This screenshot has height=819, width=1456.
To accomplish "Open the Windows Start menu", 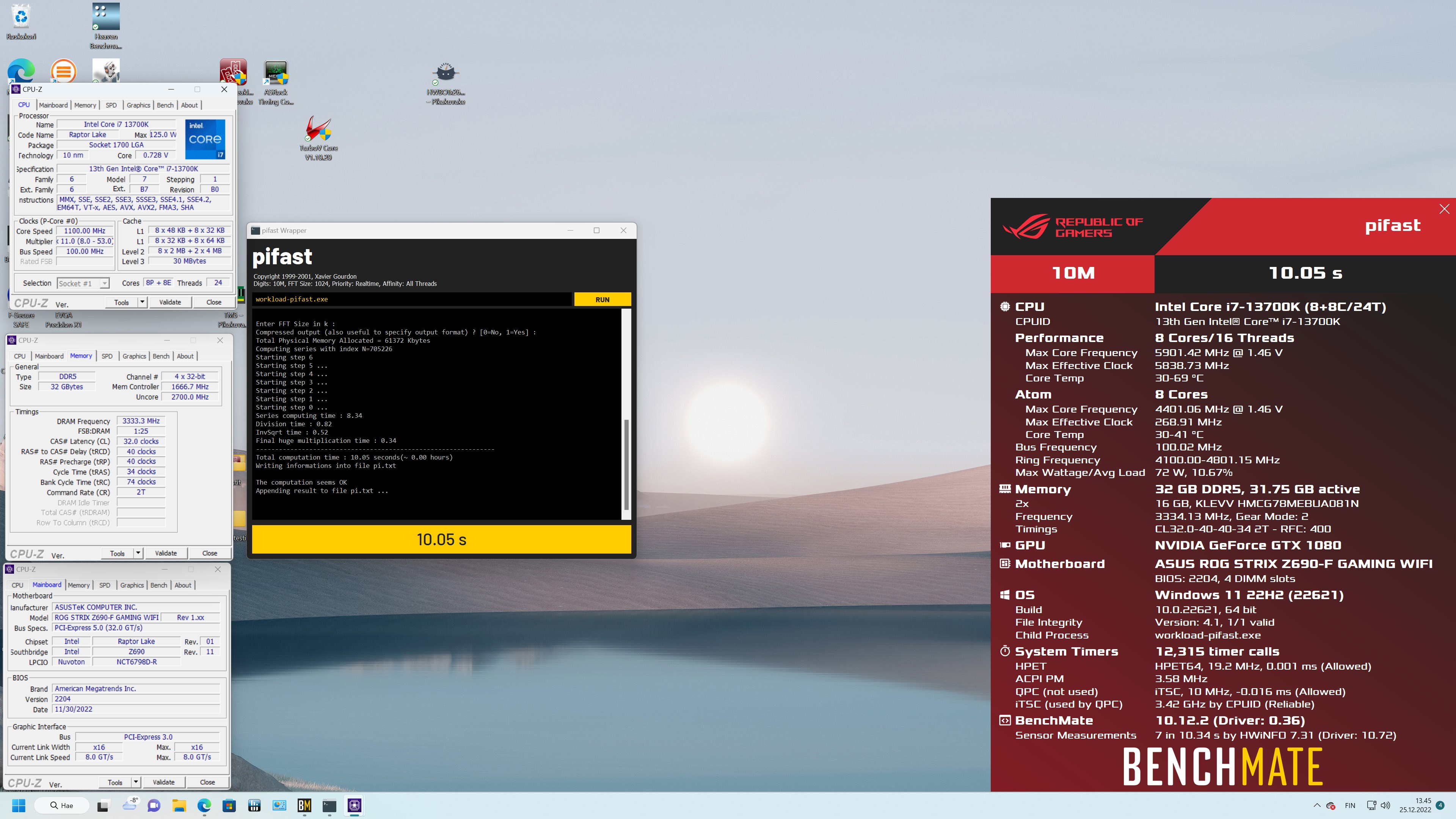I will (x=19, y=805).
